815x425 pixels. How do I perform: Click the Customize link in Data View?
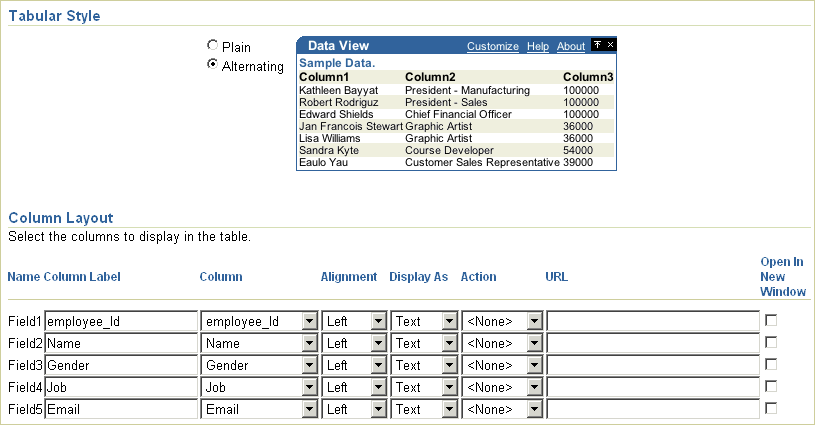tap(493, 46)
